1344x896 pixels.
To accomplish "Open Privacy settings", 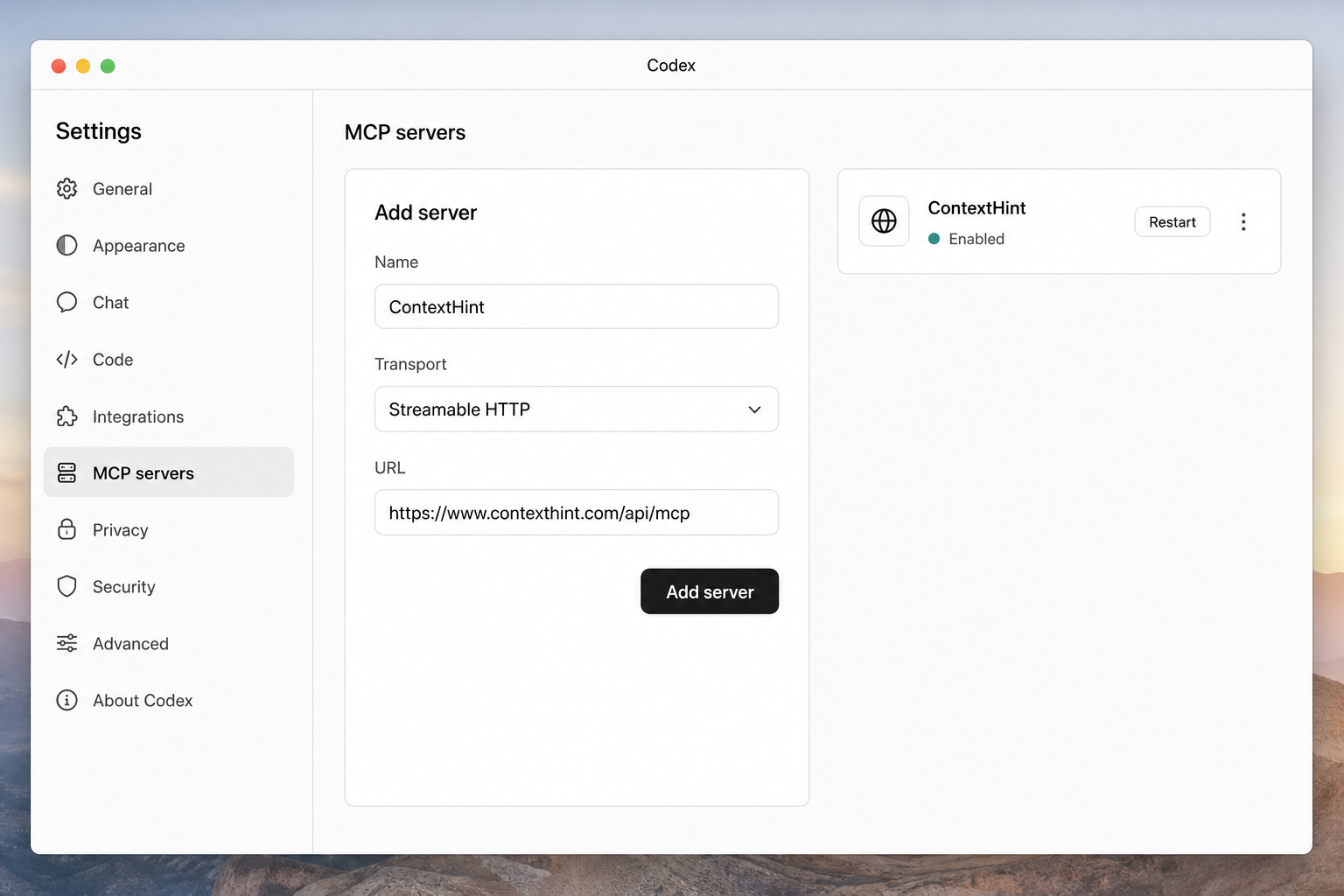I will 169,529.
